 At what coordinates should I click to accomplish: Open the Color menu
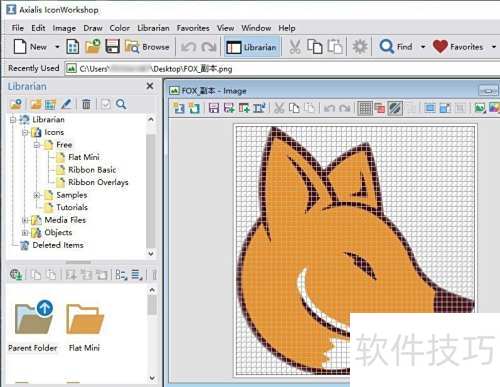pos(120,28)
